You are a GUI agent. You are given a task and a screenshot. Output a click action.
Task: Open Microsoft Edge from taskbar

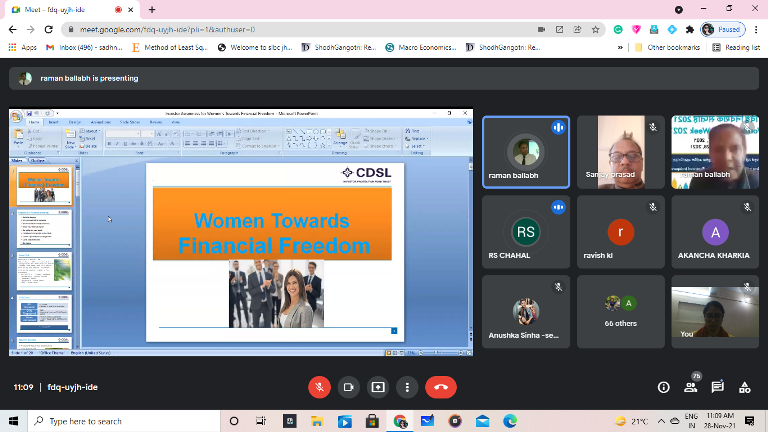[510, 421]
